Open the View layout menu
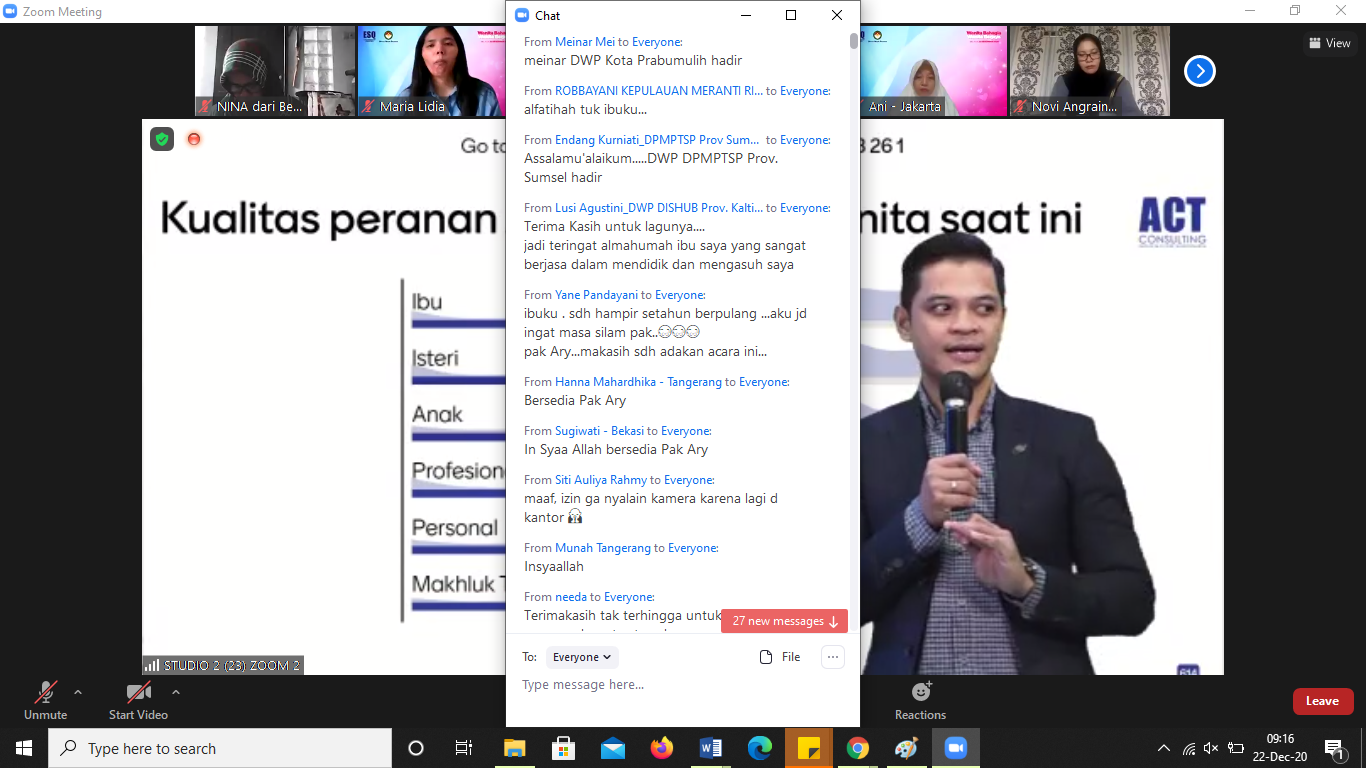Image resolution: width=1366 pixels, height=768 pixels. [x=1329, y=43]
